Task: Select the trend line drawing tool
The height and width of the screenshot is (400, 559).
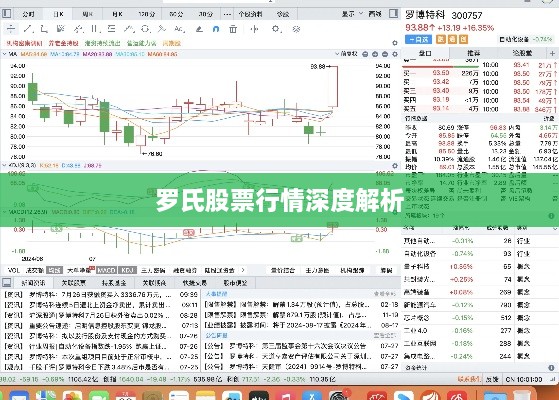Action: click(27, 29)
